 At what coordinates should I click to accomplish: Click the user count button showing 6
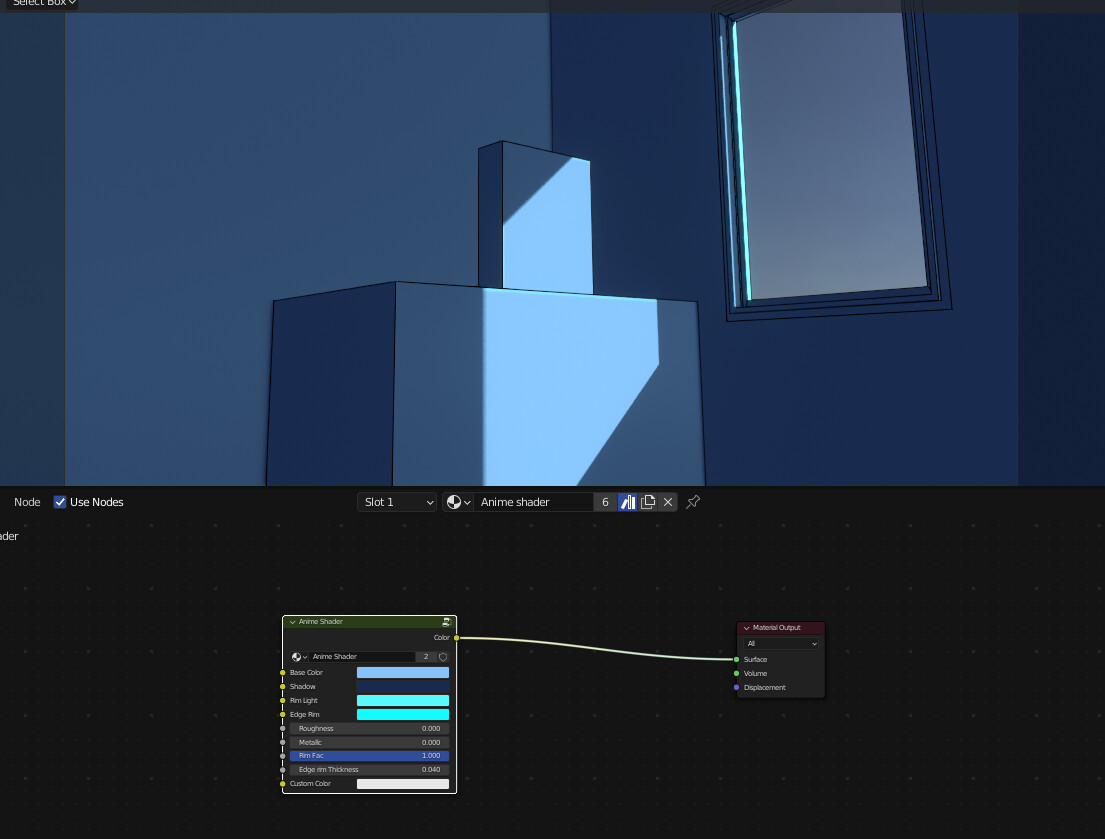[x=605, y=501]
